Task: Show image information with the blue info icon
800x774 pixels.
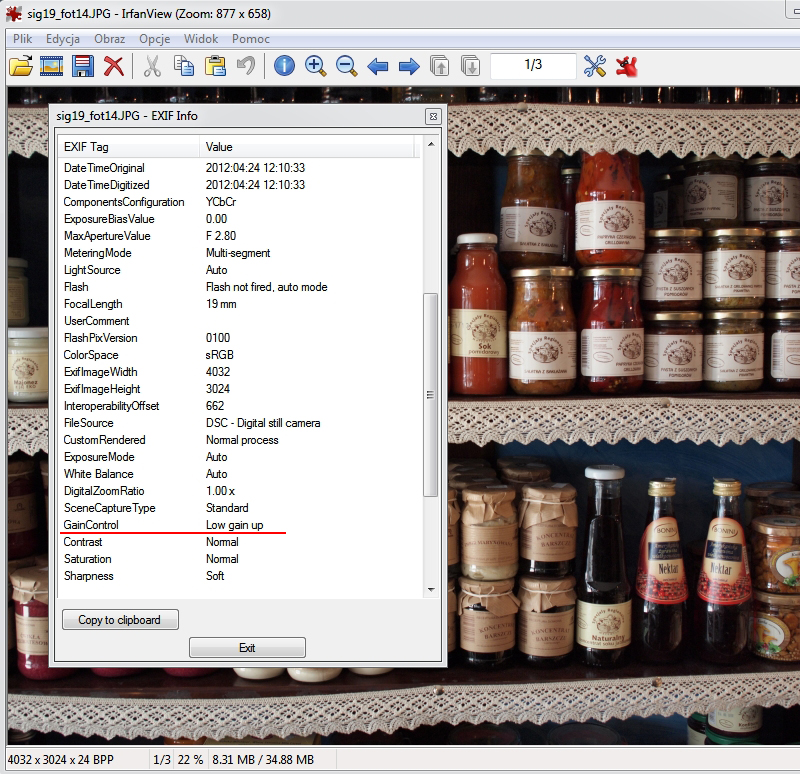Action: (285, 66)
